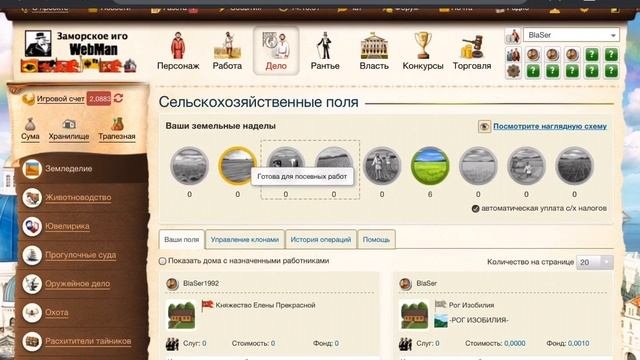Open the История операций tab

click(x=321, y=240)
